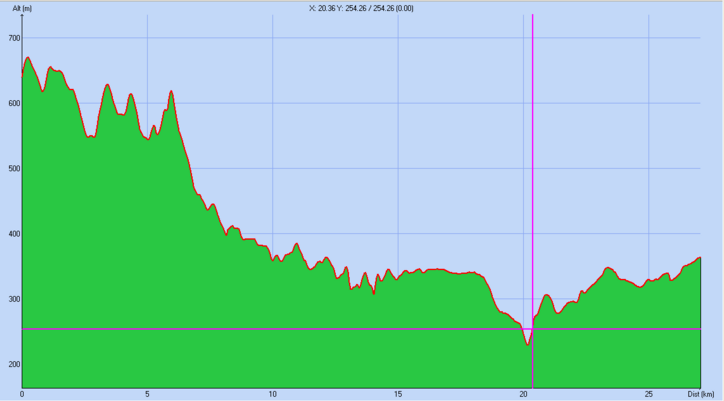The height and width of the screenshot is (401, 724).
Task: Click the 200 altitude tick label
Action: pos(14,364)
